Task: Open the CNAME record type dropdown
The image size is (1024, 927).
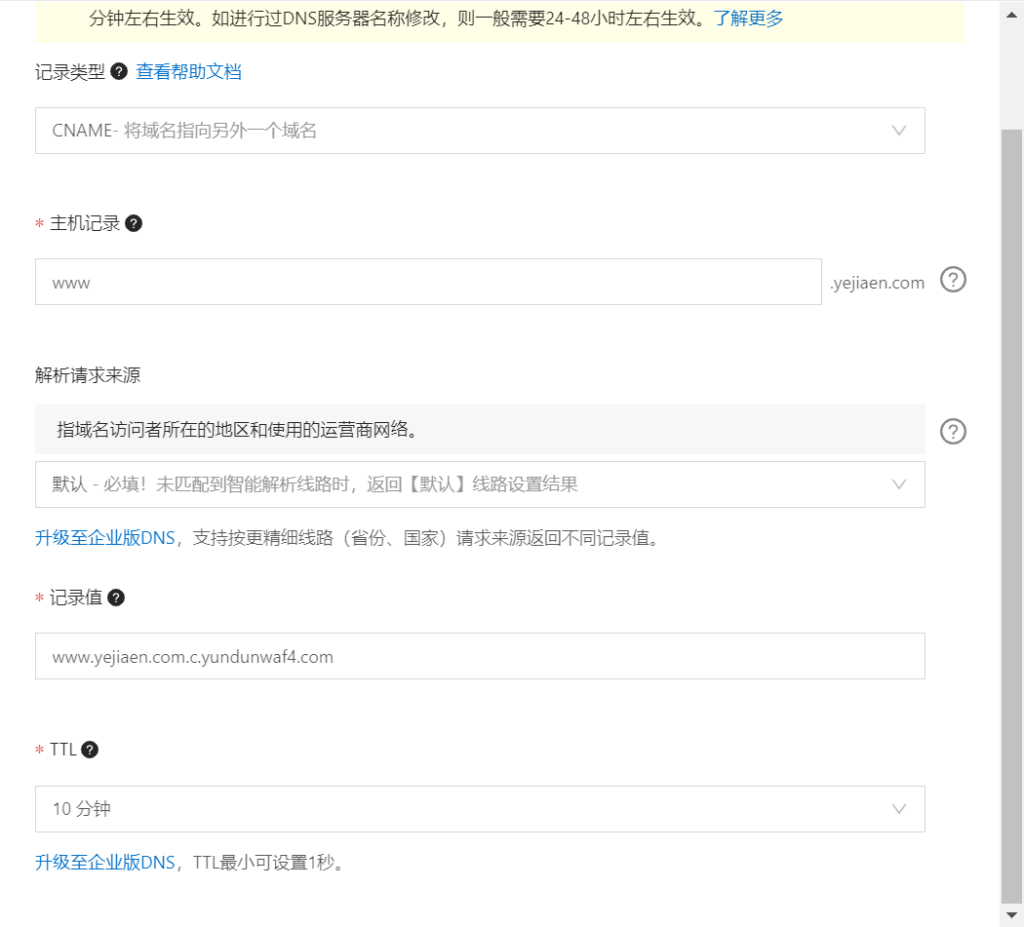Action: (x=480, y=131)
